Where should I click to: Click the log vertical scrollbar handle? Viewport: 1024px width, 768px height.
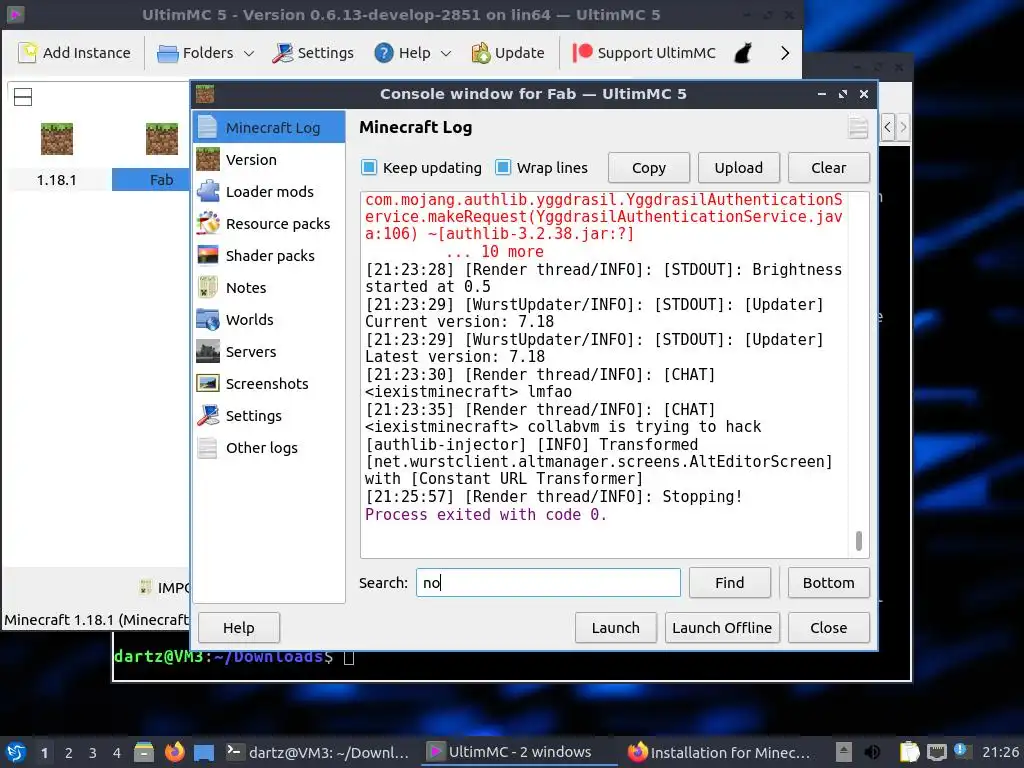(859, 541)
